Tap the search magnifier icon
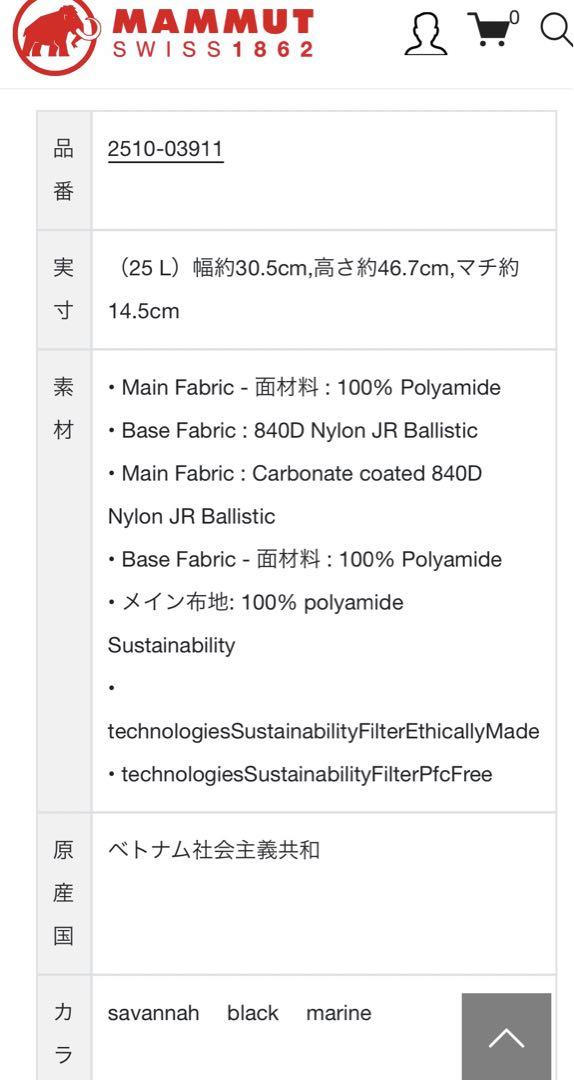The height and width of the screenshot is (1080, 574). click(556, 29)
